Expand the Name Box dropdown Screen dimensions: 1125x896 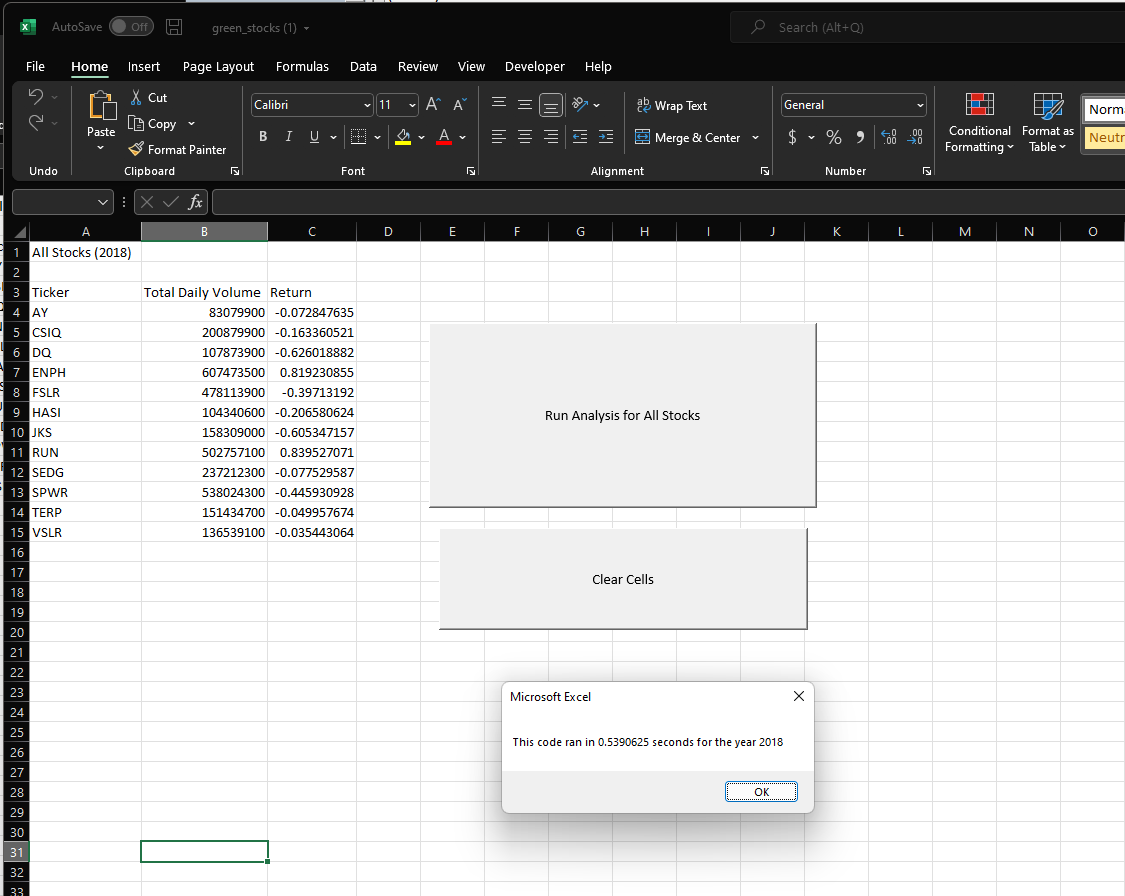[x=103, y=202]
